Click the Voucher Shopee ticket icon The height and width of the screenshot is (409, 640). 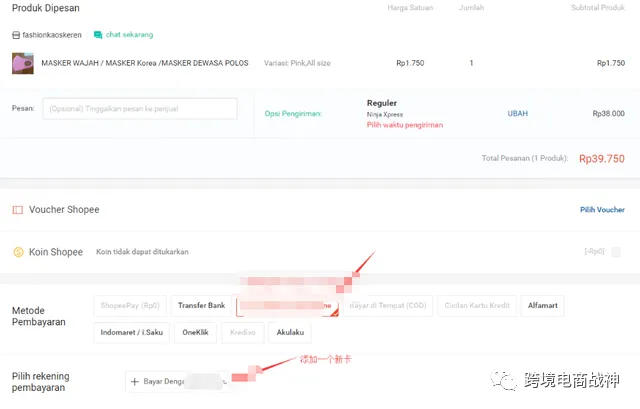coord(18,210)
